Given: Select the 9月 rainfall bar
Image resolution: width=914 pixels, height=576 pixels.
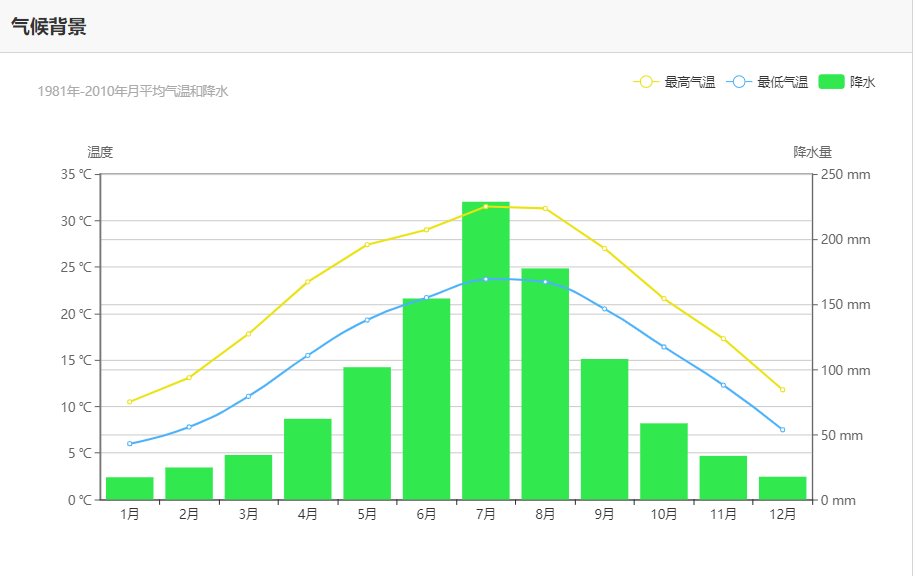Looking at the screenshot, I should tap(604, 429).
